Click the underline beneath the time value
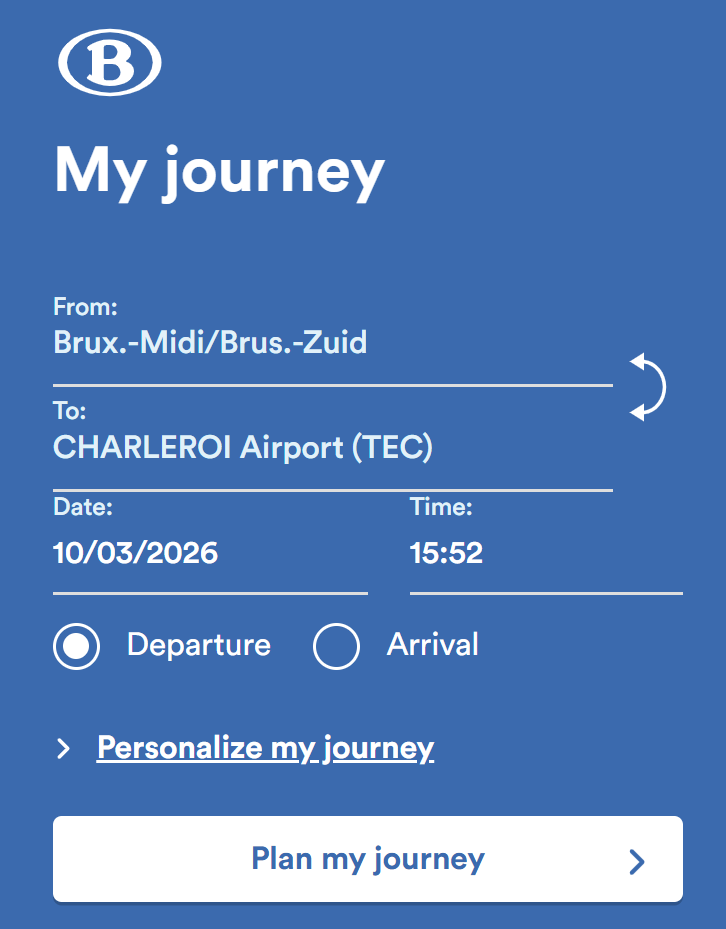 (x=546, y=593)
